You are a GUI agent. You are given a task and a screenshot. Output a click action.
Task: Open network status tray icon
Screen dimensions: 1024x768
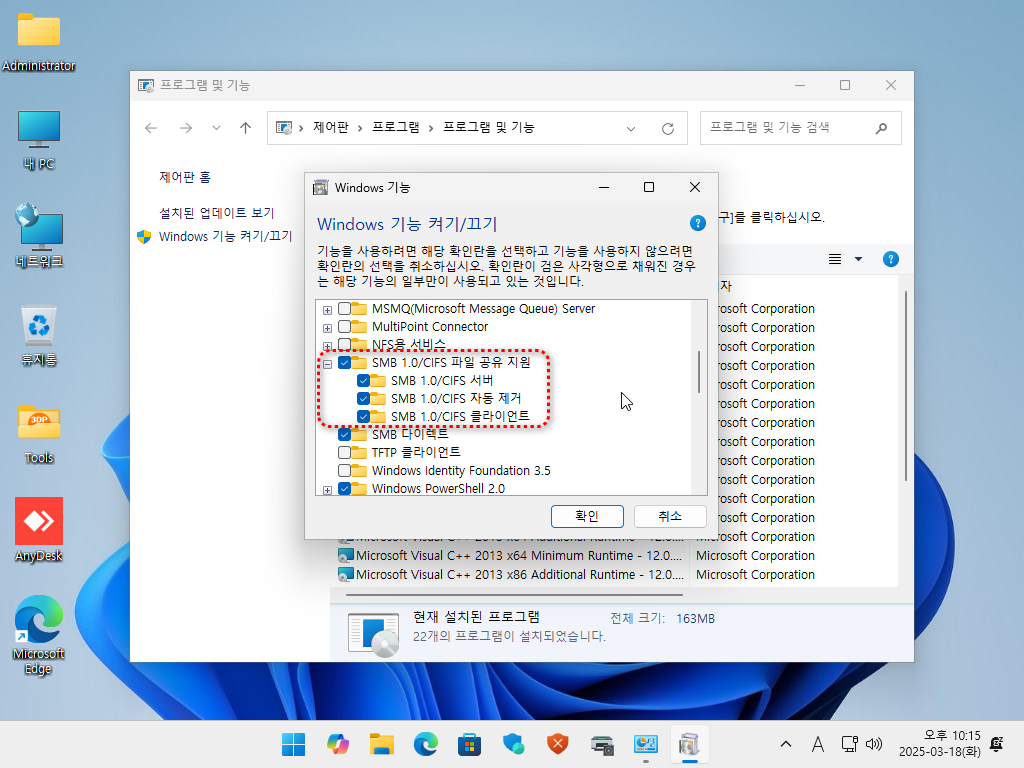coord(850,744)
